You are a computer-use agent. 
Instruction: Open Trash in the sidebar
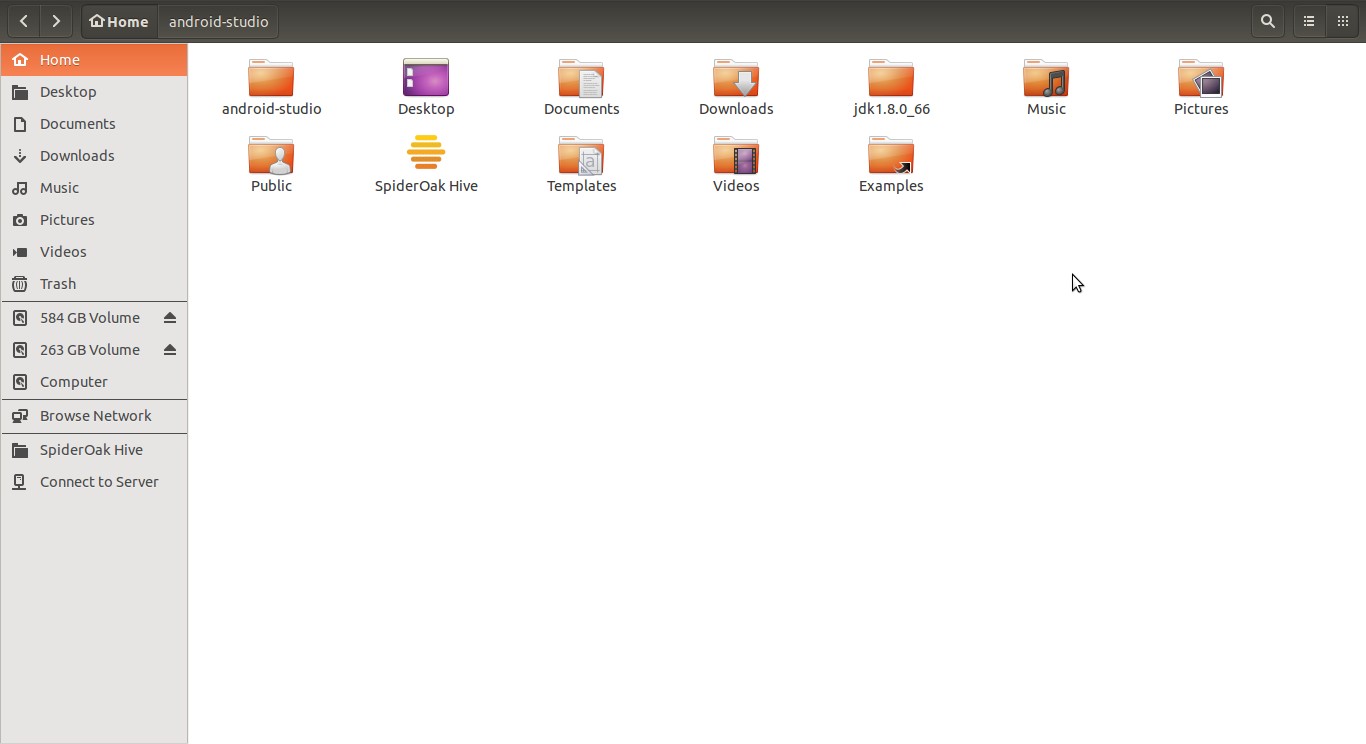tap(94, 284)
